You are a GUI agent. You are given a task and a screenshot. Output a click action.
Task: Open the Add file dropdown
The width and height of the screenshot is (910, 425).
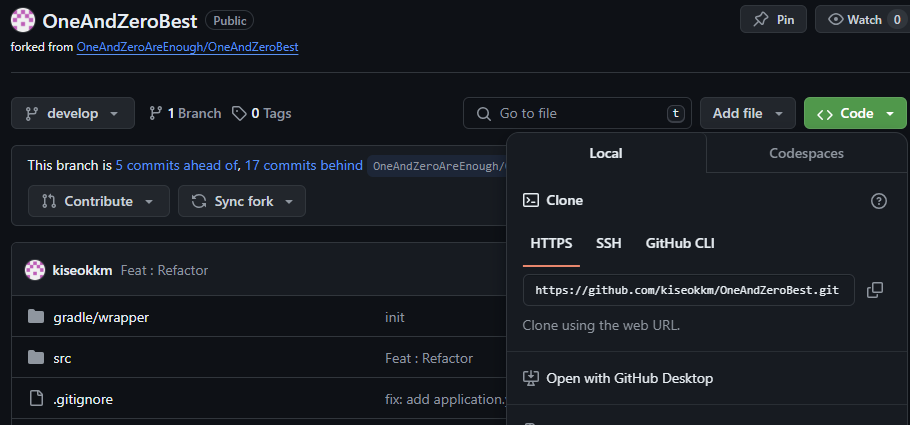pos(748,113)
